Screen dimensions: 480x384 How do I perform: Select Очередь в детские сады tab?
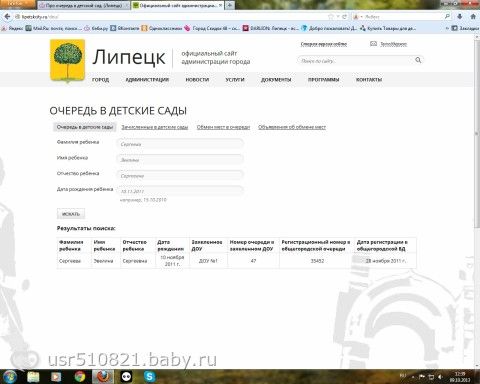[x=85, y=127]
